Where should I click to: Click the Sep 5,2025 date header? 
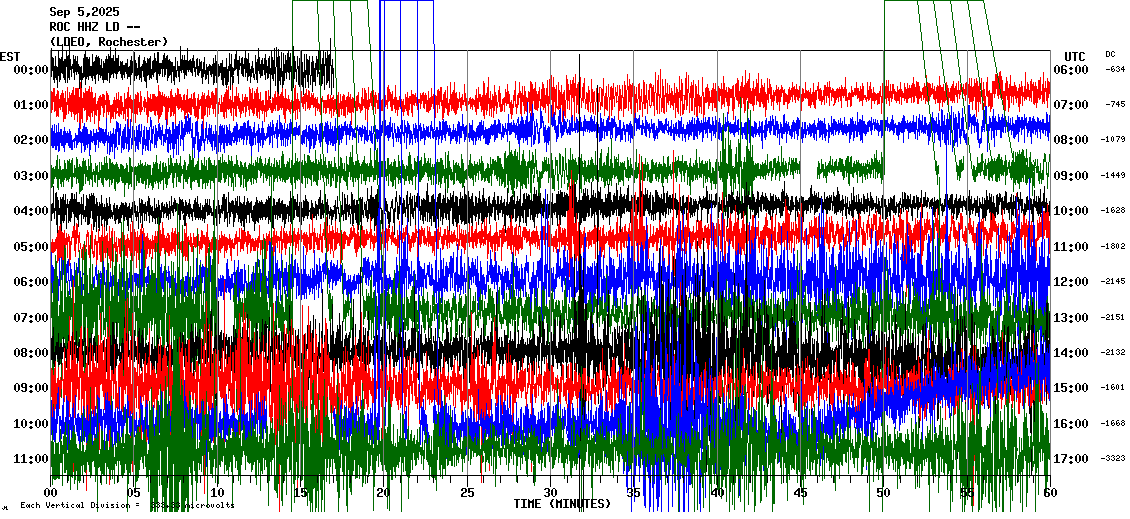(x=84, y=12)
